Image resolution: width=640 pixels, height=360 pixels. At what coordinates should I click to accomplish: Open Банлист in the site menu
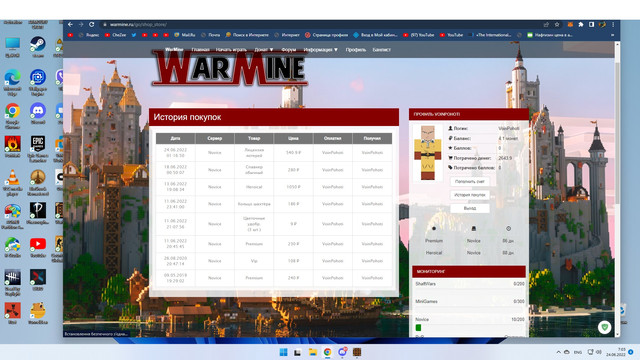click(x=382, y=50)
